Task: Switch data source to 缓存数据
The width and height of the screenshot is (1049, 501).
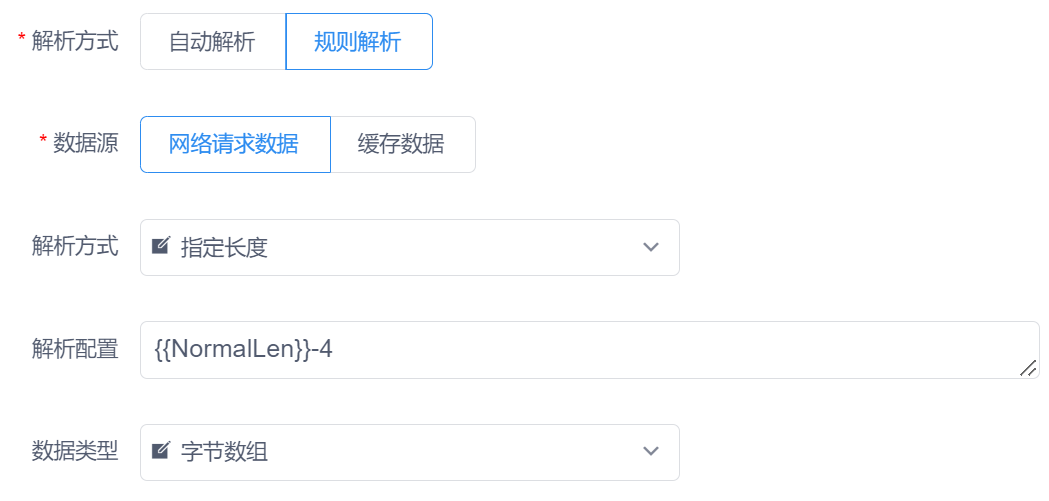Action: [x=401, y=144]
